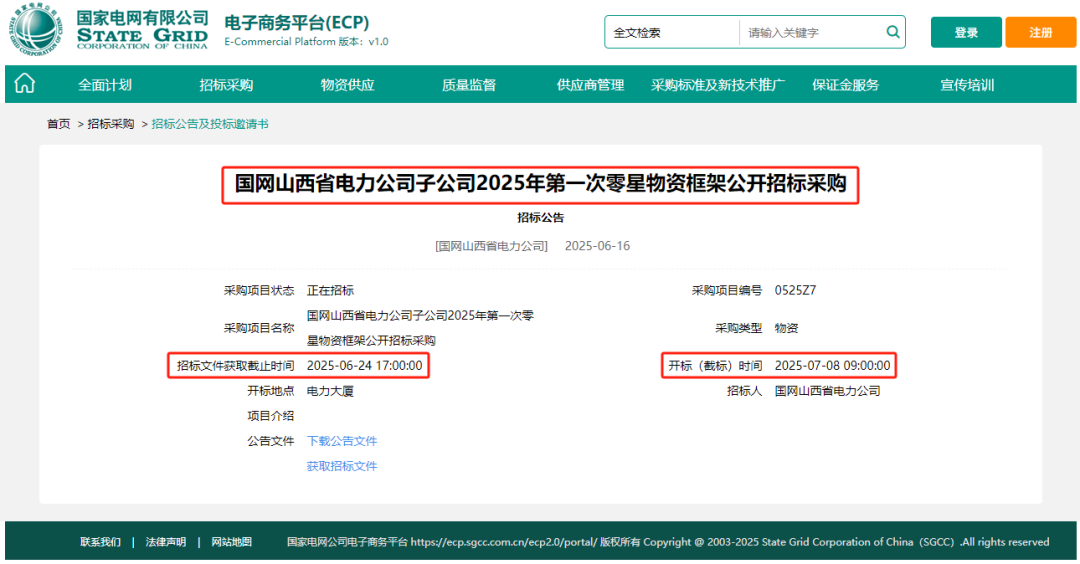Open the 供应商管理 menu
The image size is (1080, 564).
590,85
